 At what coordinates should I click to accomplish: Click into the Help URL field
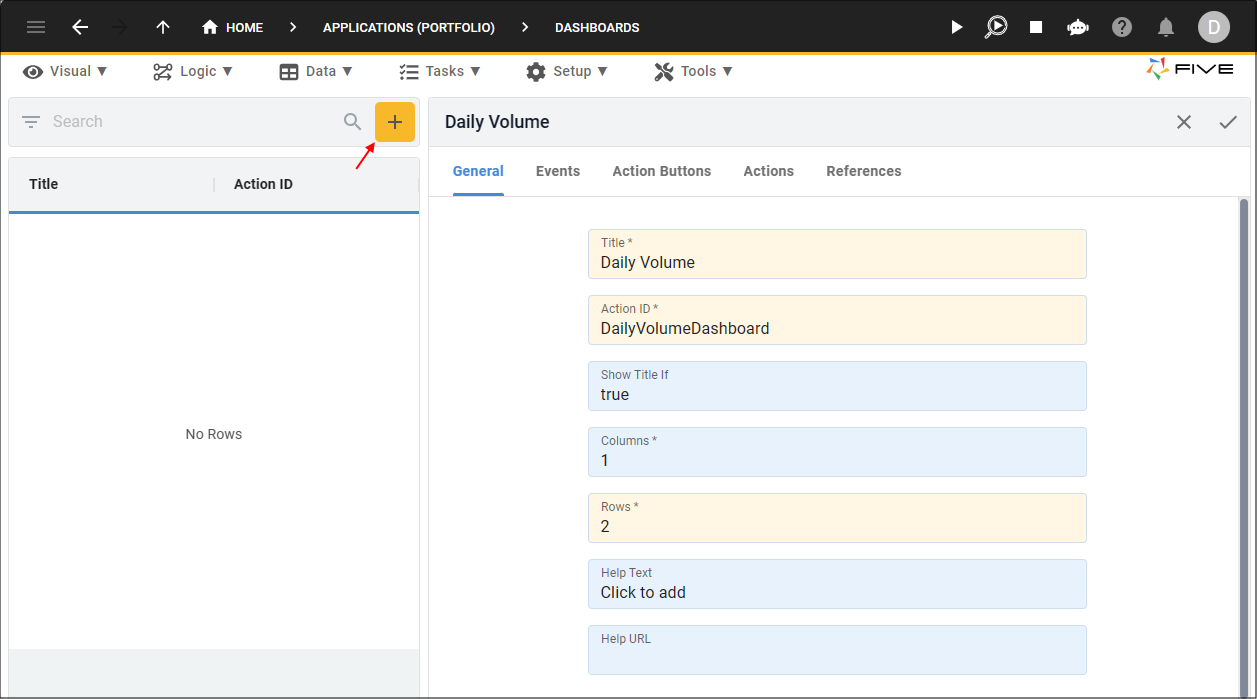coord(837,650)
